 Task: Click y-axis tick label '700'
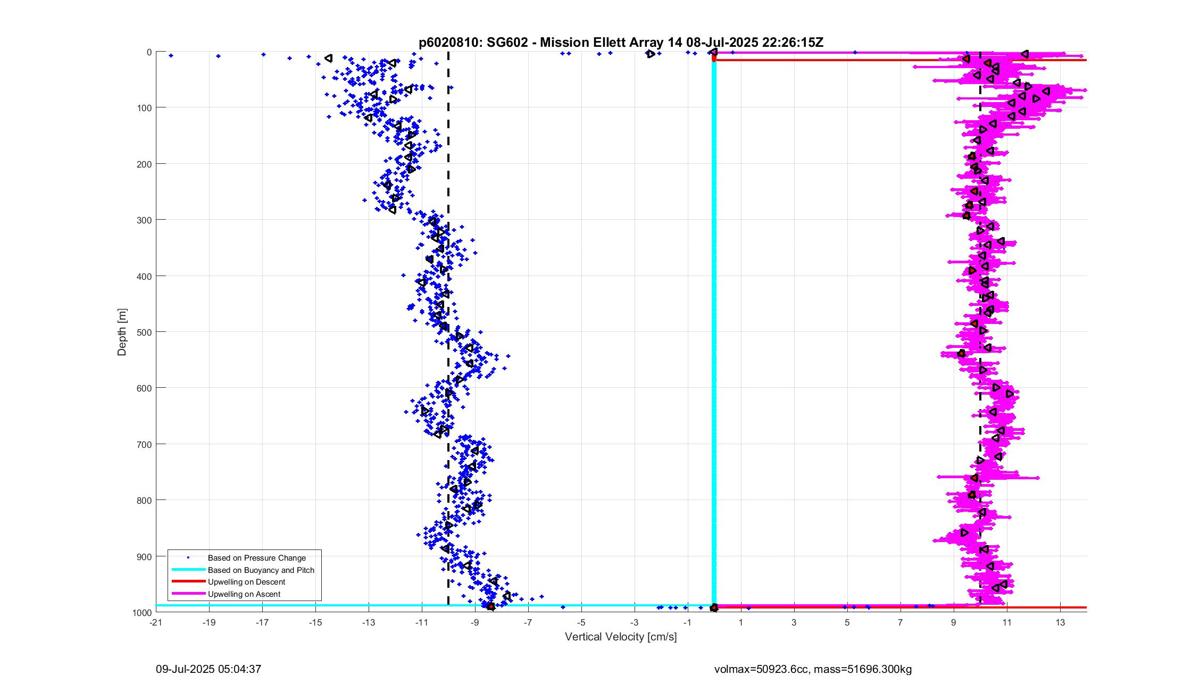pyautogui.click(x=143, y=444)
